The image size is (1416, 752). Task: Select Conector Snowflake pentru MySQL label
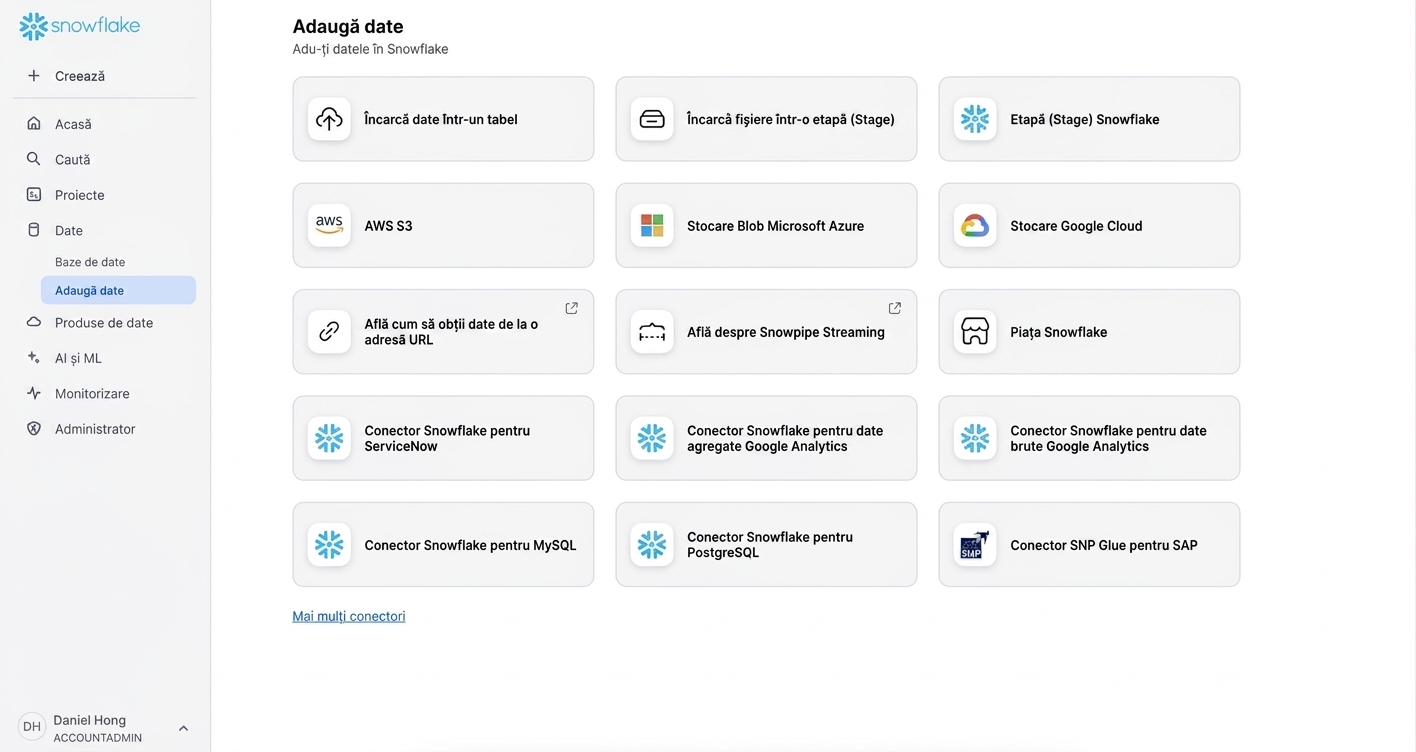[470, 545]
